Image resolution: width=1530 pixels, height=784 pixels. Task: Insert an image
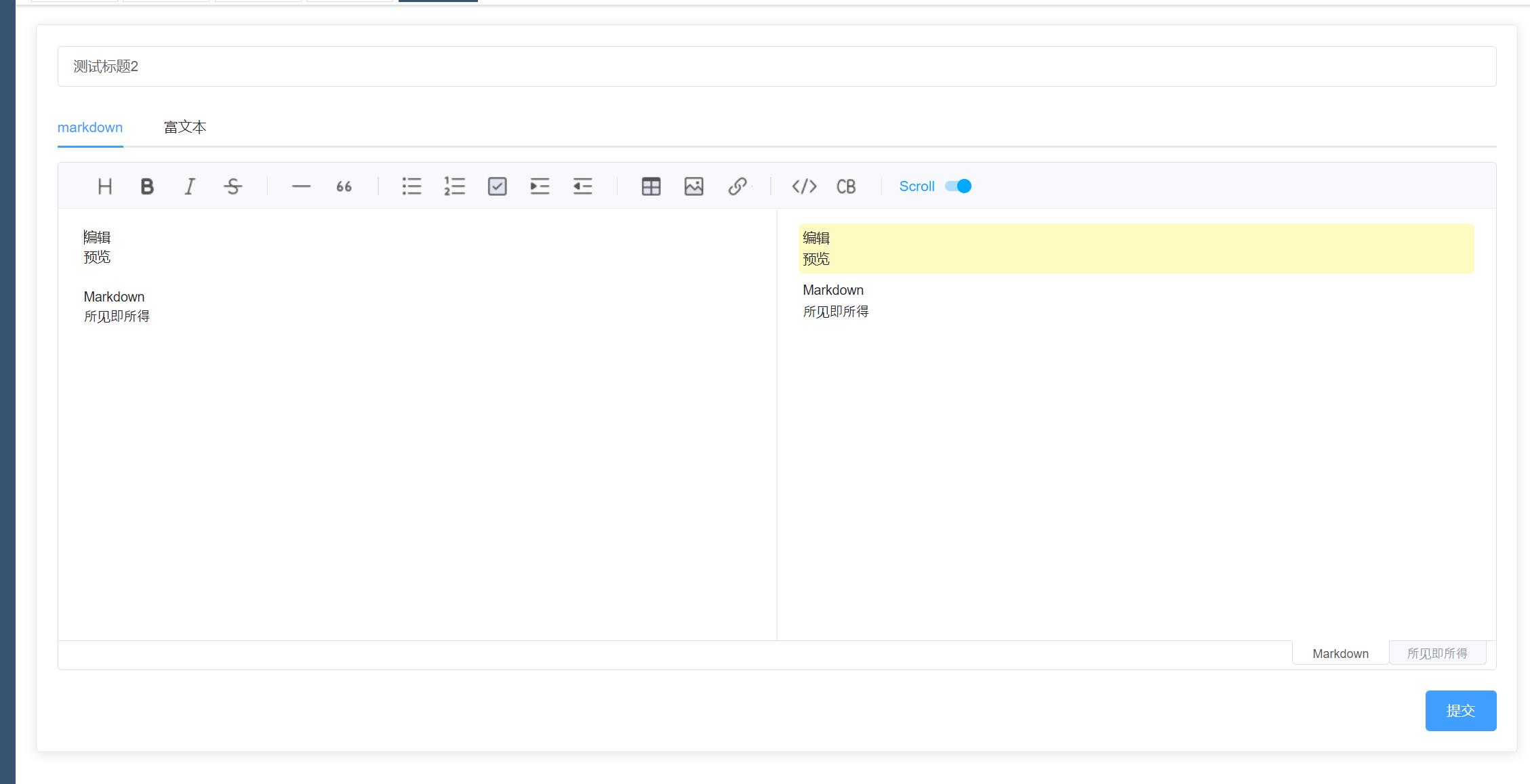click(693, 186)
